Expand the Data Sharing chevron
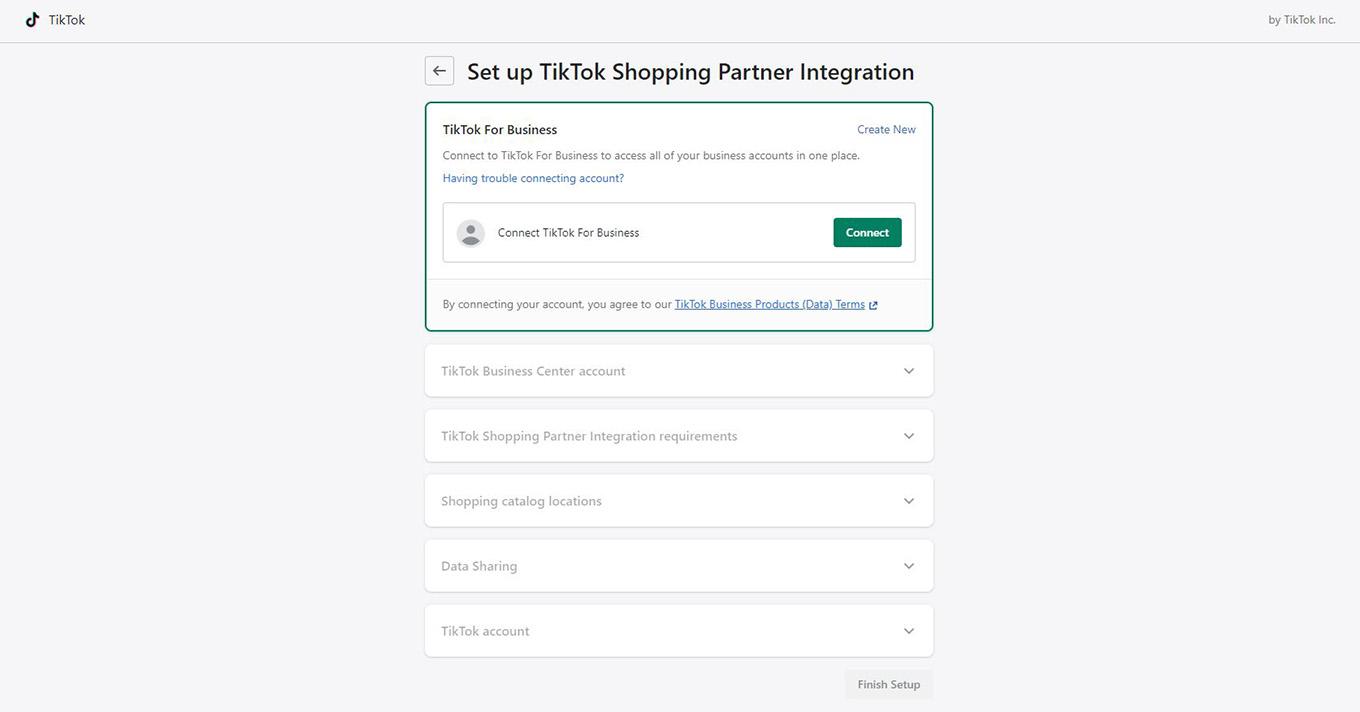Image resolution: width=1360 pixels, height=712 pixels. coord(908,566)
